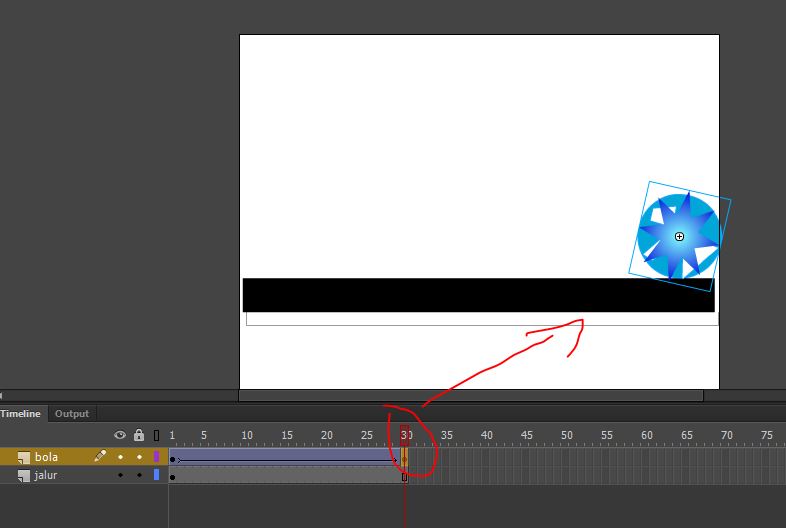Select end frame 30 on jalur layer

[405, 477]
